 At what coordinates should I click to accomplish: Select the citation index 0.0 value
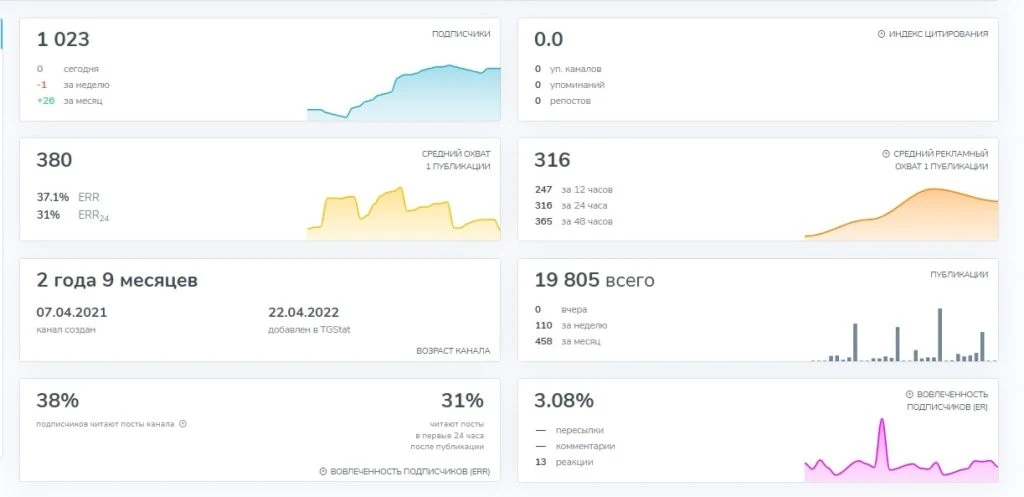[549, 39]
